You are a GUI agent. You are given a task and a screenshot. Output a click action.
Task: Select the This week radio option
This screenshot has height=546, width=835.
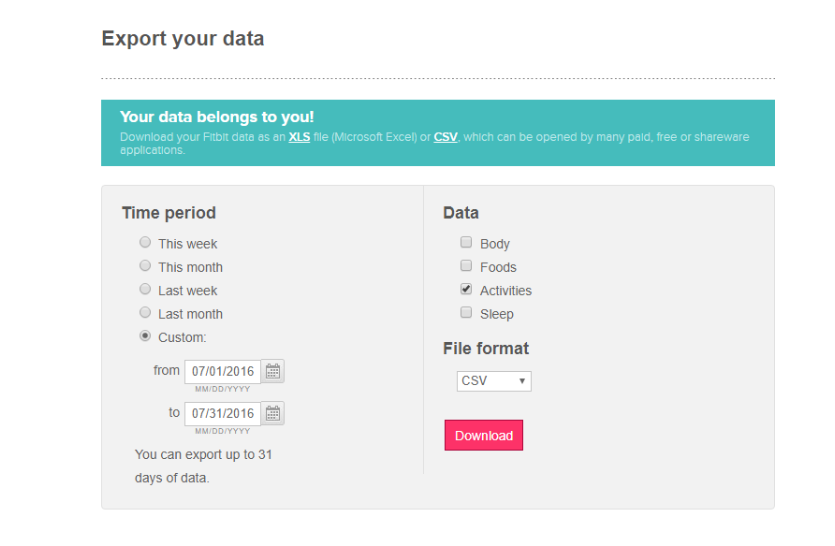146,243
